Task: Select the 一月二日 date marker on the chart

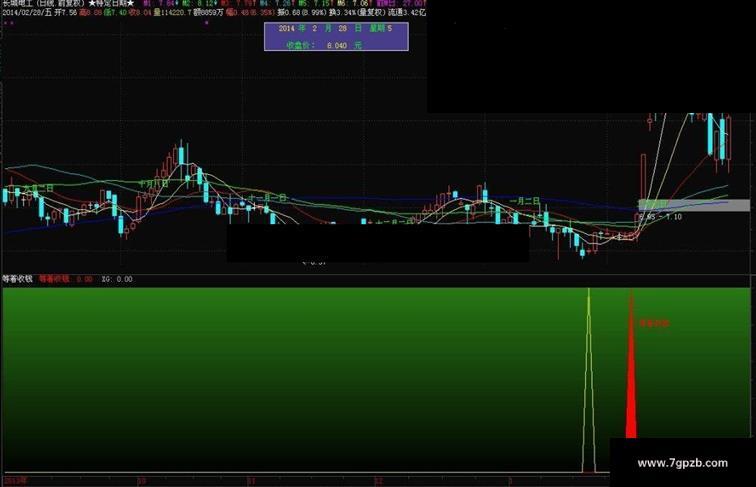Action: click(525, 200)
